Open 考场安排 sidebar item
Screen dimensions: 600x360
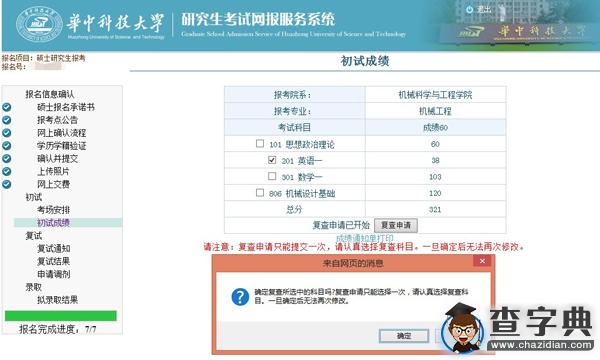click(x=53, y=210)
